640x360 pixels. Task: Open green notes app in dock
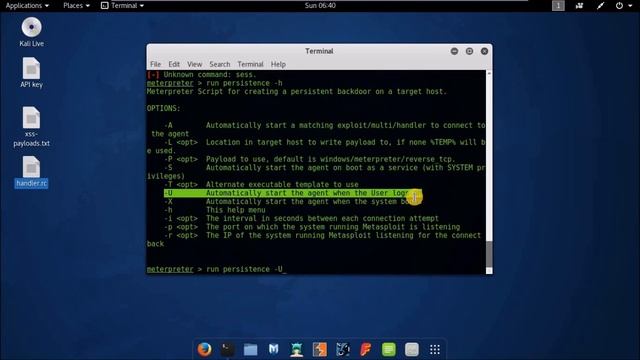[389, 349]
